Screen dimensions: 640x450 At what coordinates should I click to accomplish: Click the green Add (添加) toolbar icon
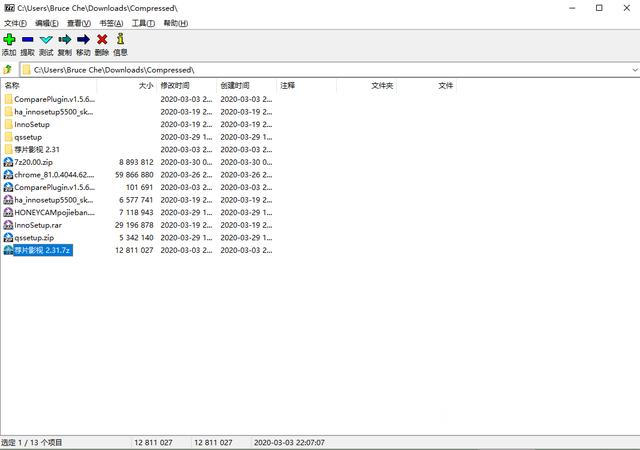pos(9,40)
